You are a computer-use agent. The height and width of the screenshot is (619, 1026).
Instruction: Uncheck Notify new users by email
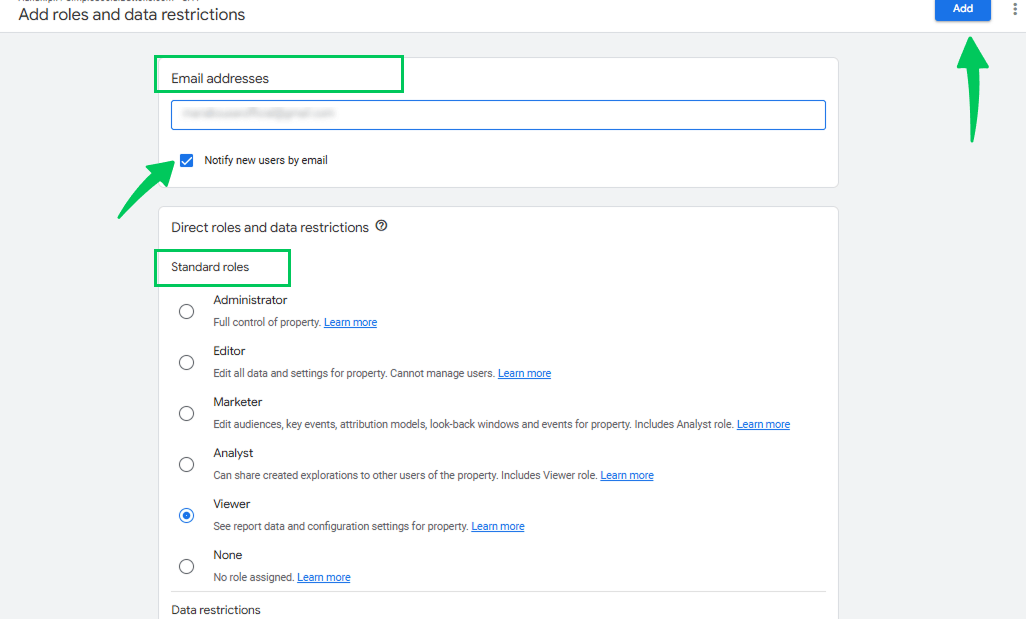click(x=186, y=160)
